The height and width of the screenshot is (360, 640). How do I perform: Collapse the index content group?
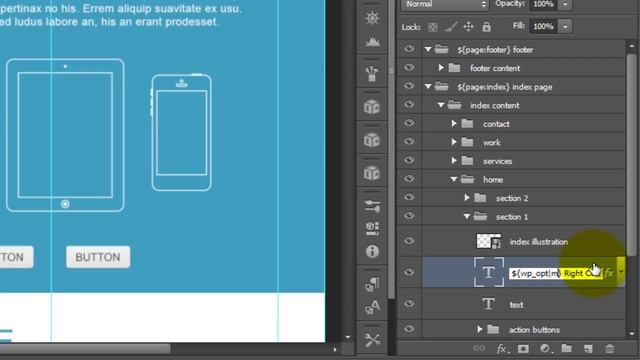[441, 105]
